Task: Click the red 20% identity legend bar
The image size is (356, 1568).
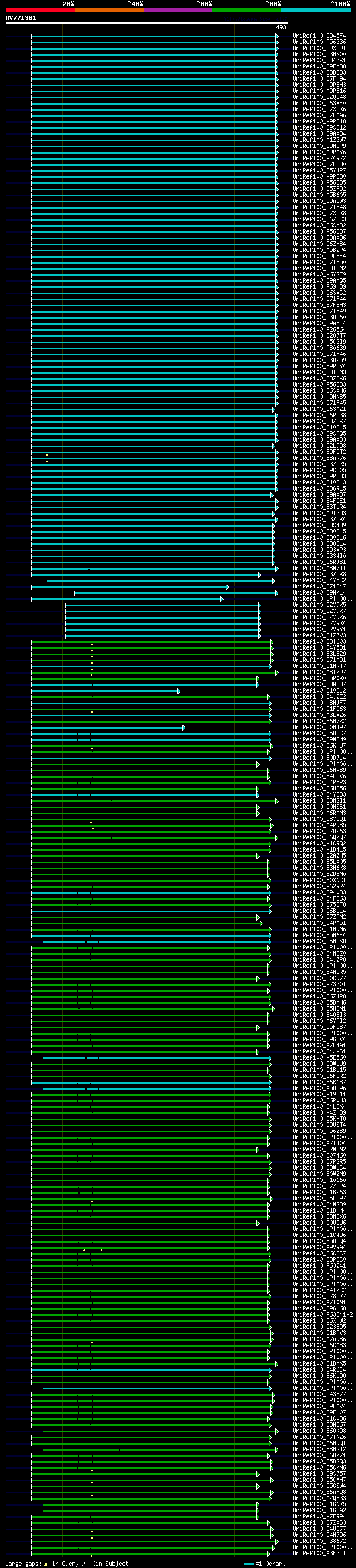Action: tap(39, 10)
